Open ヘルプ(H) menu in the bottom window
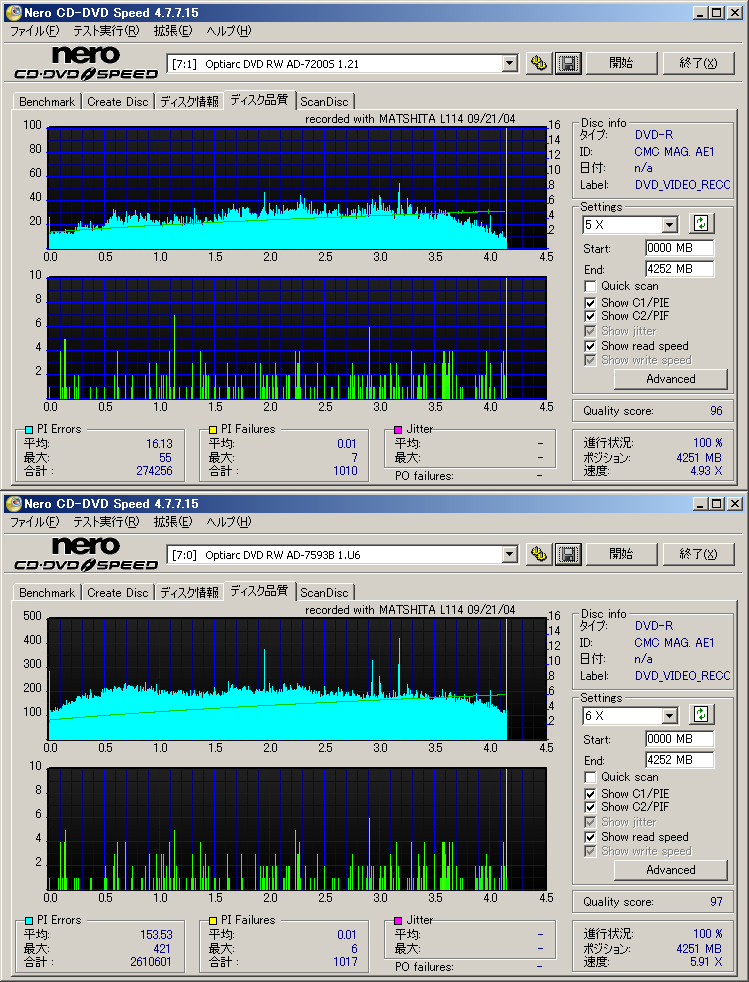The width and height of the screenshot is (749, 982). coord(229,522)
